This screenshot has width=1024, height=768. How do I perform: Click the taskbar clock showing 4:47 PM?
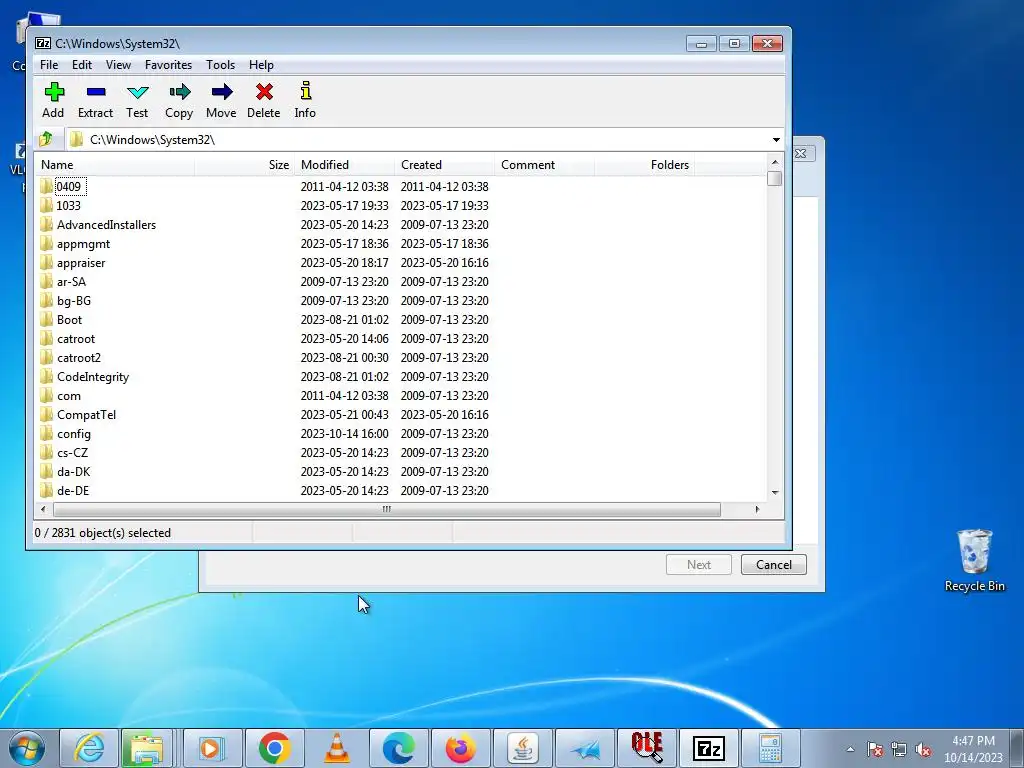click(x=973, y=748)
